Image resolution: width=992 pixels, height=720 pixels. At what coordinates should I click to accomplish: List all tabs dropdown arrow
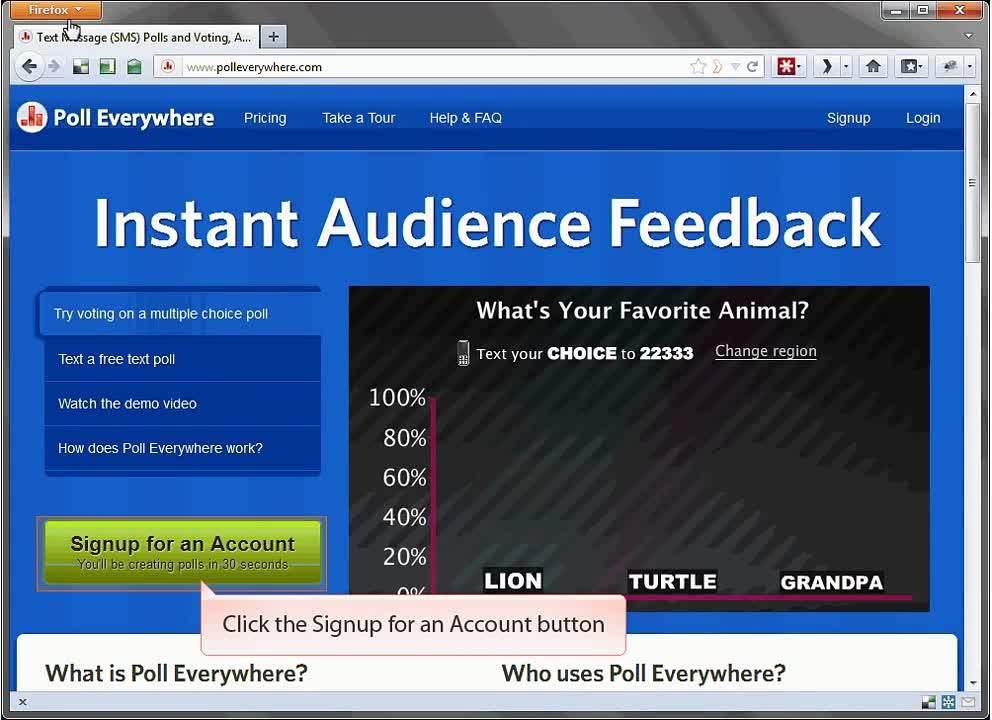click(968, 36)
